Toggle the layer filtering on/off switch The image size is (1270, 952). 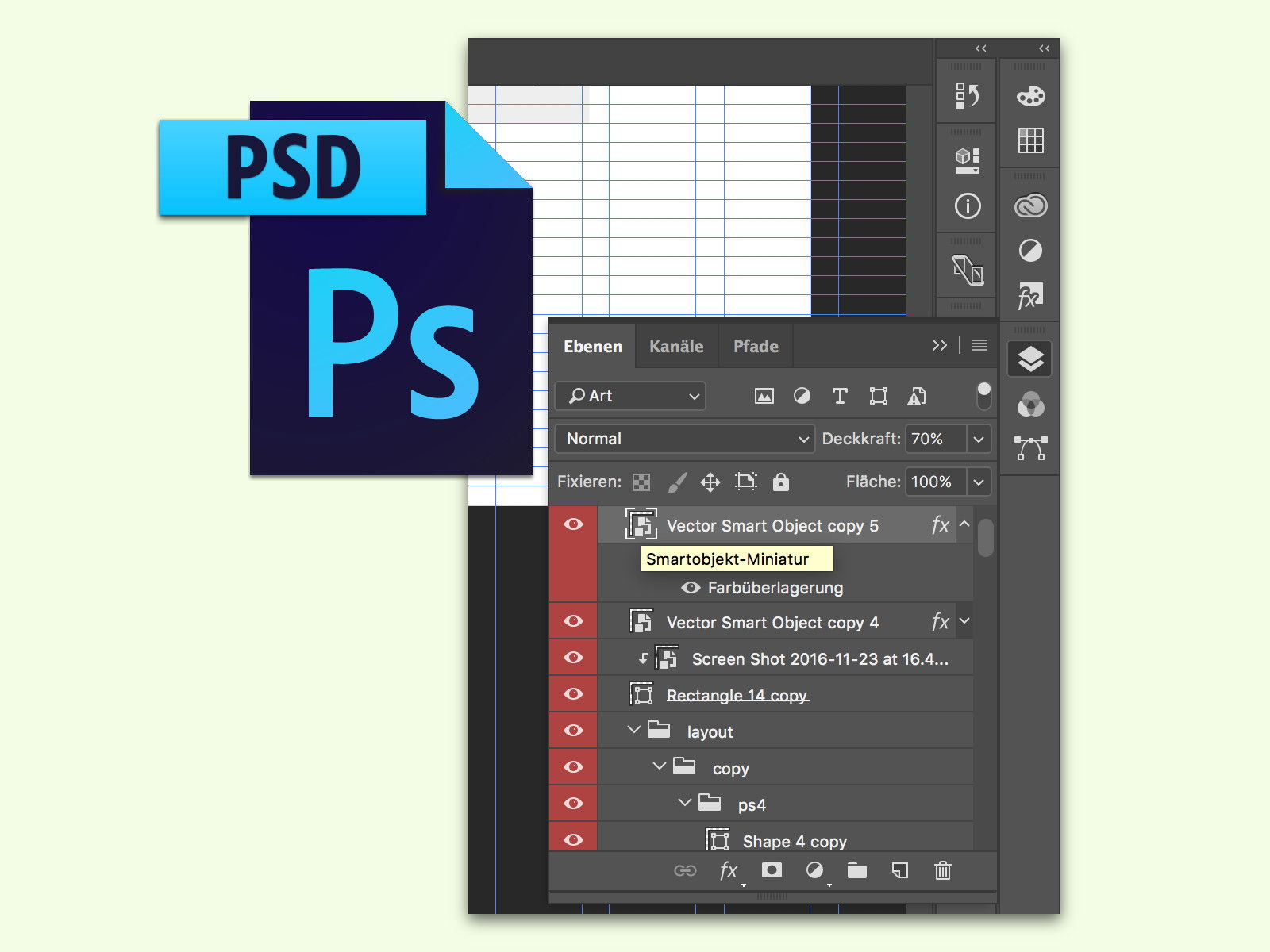point(984,395)
